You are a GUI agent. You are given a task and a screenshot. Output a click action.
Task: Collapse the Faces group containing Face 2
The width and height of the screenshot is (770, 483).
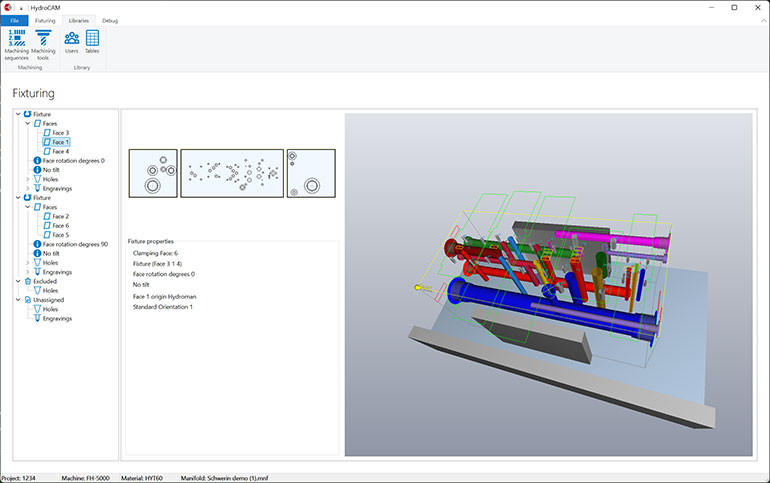[x=28, y=207]
